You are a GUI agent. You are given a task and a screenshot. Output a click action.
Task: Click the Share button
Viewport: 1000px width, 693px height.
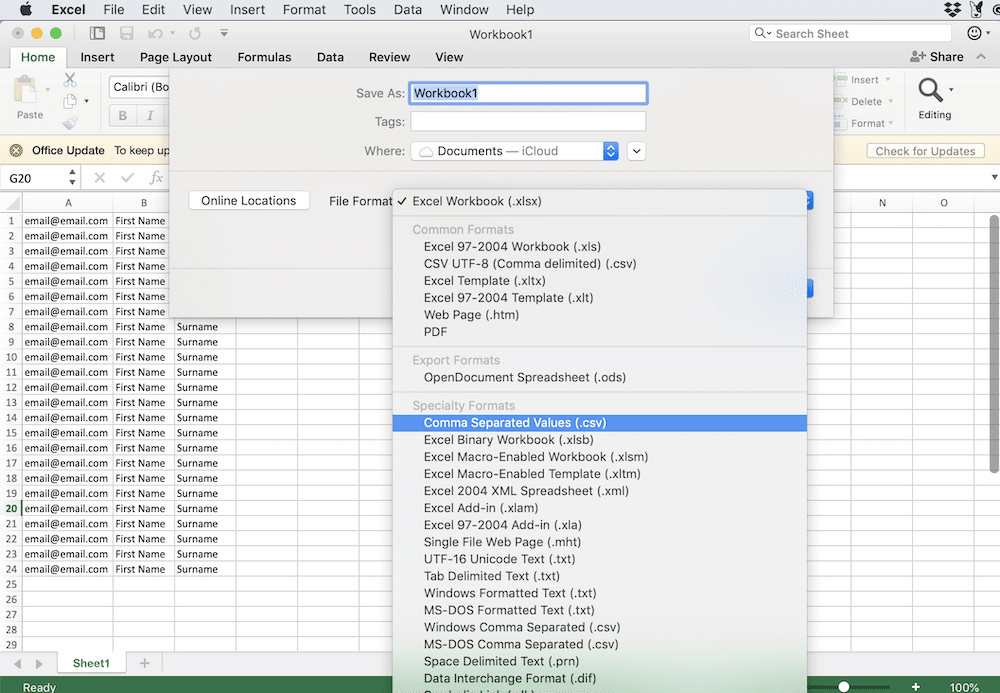pyautogui.click(x=937, y=57)
